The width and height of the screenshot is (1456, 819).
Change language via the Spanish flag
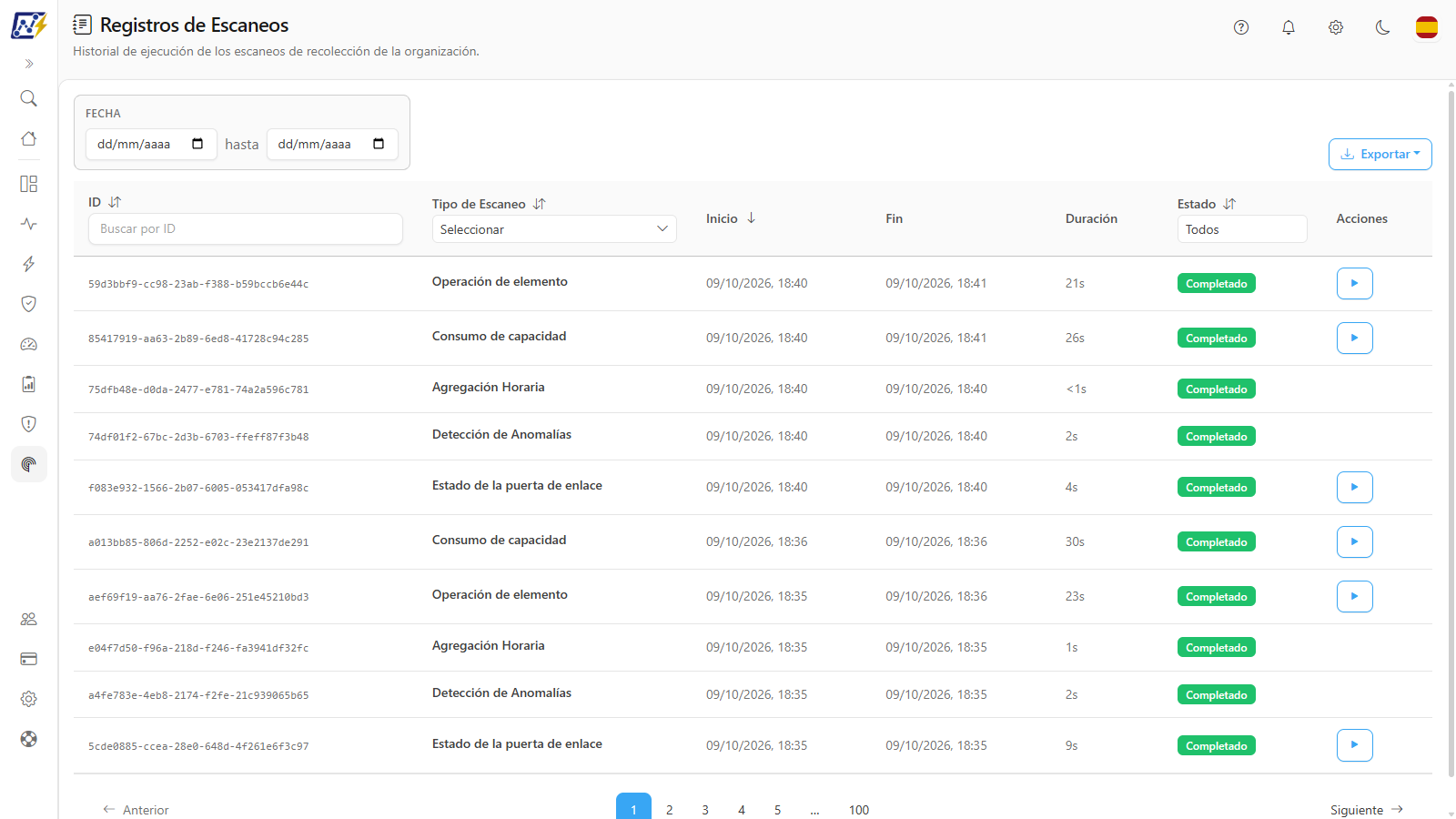coord(1427,27)
